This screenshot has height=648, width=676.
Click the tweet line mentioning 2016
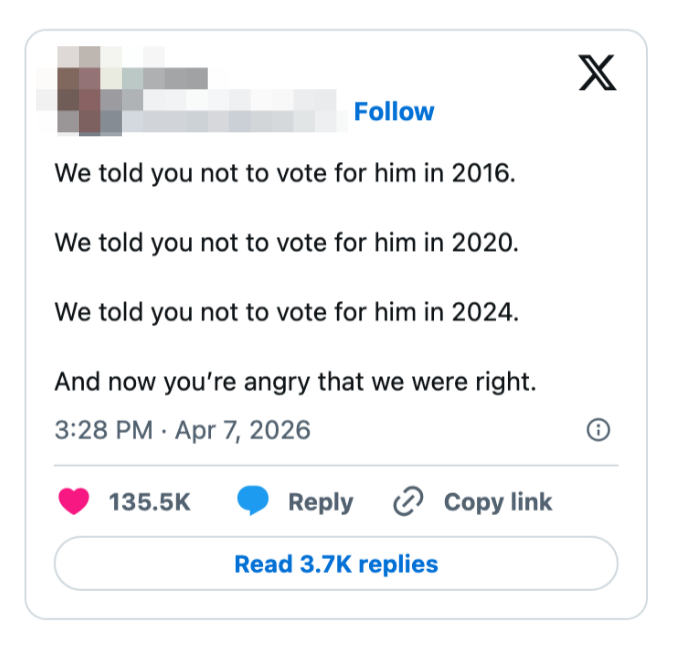click(285, 172)
